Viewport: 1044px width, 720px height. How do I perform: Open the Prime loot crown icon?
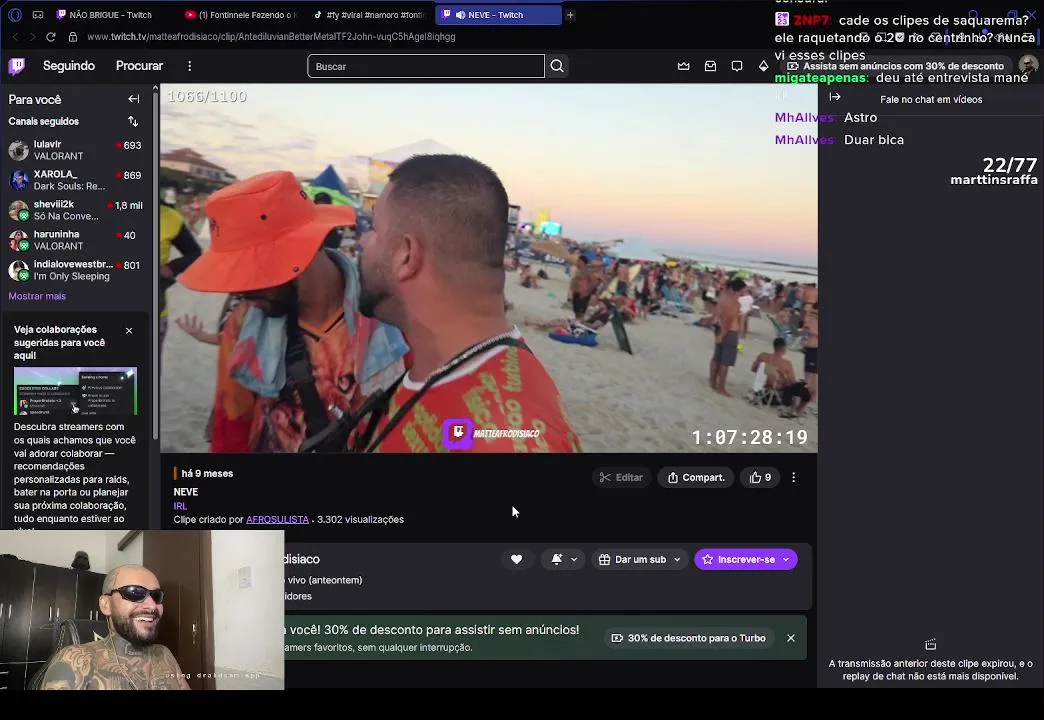pos(684,66)
